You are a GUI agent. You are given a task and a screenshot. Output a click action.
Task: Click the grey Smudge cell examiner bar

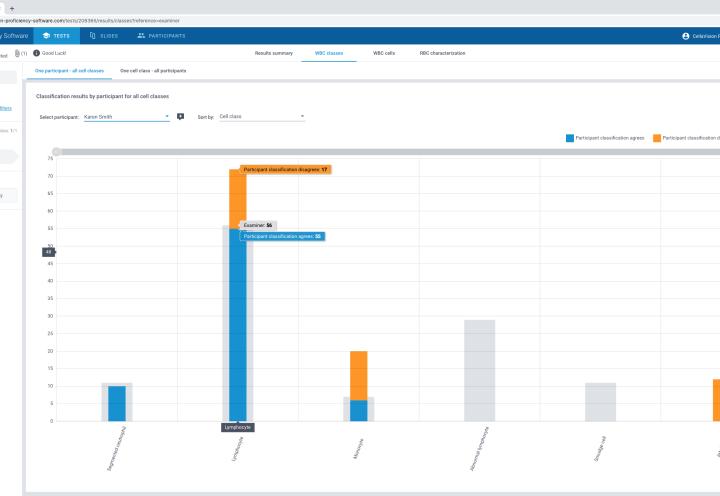point(600,402)
